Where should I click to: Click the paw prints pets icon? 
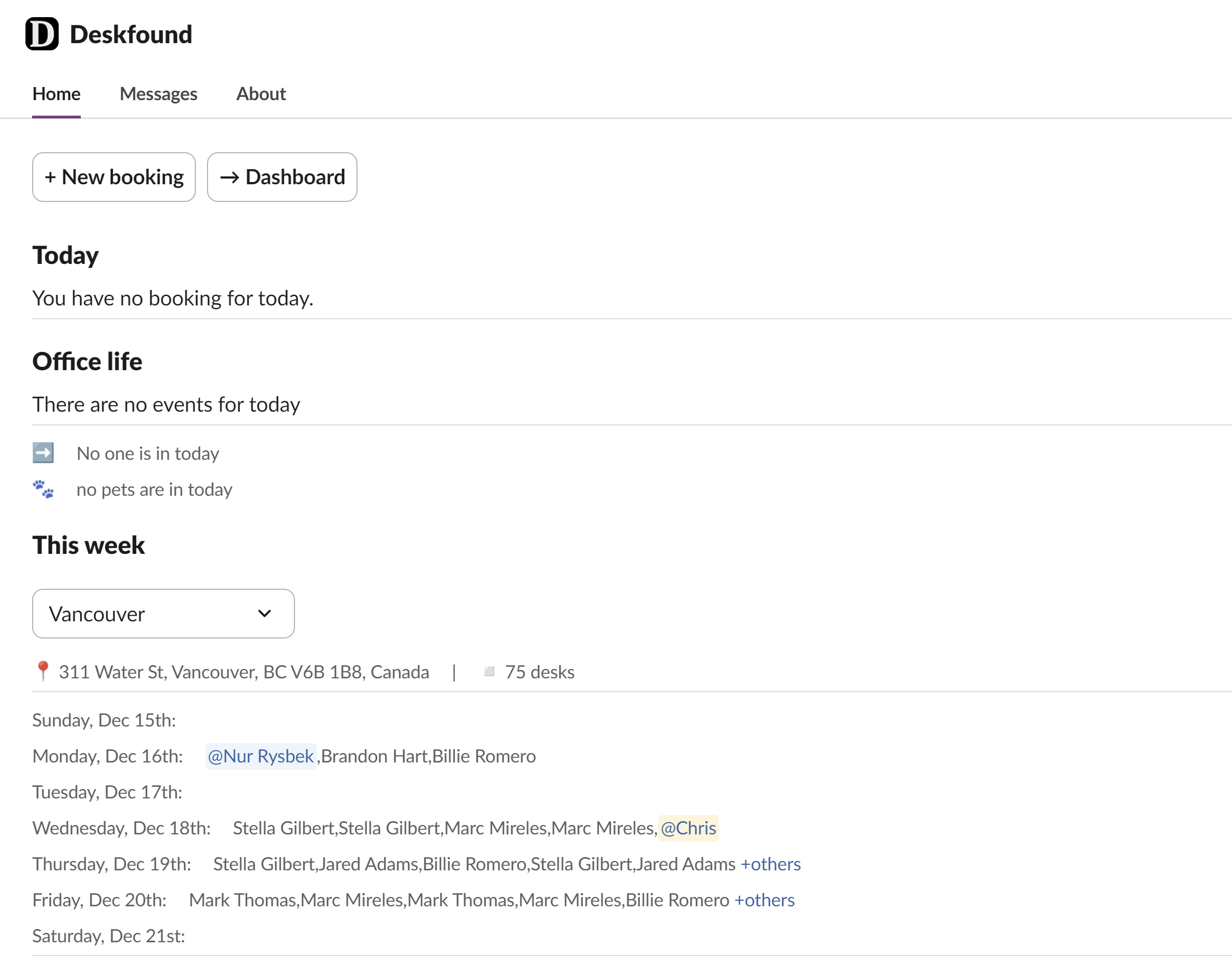[x=43, y=489]
